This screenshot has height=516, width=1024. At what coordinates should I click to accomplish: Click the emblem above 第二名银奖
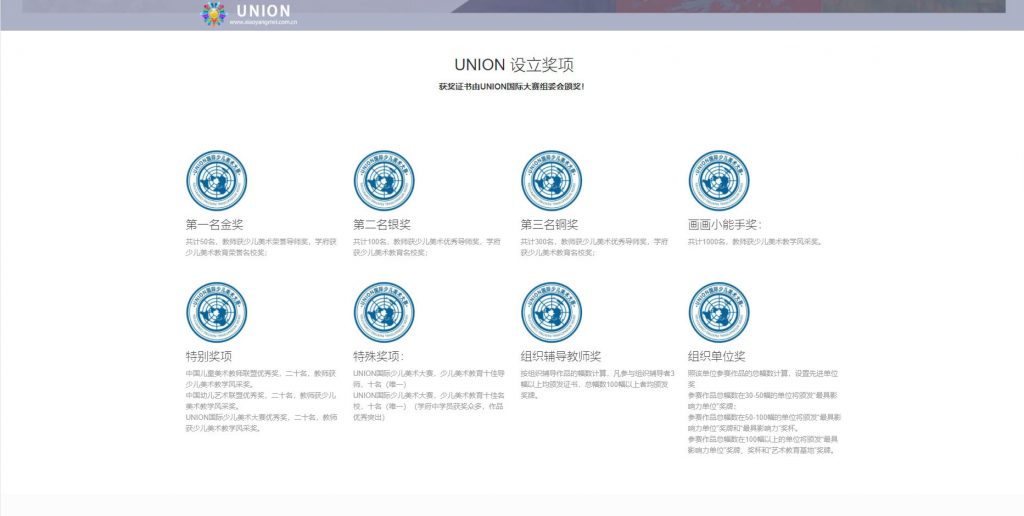pos(384,180)
